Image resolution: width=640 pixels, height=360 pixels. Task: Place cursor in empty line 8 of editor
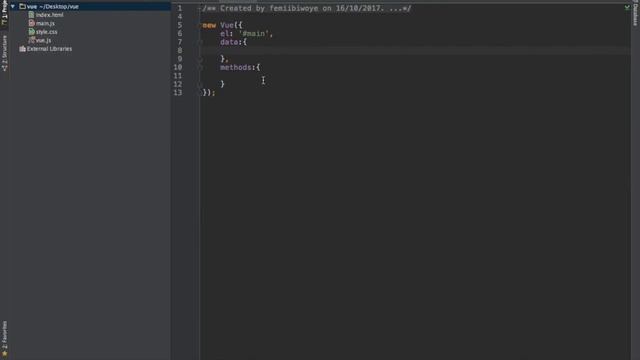pos(415,51)
